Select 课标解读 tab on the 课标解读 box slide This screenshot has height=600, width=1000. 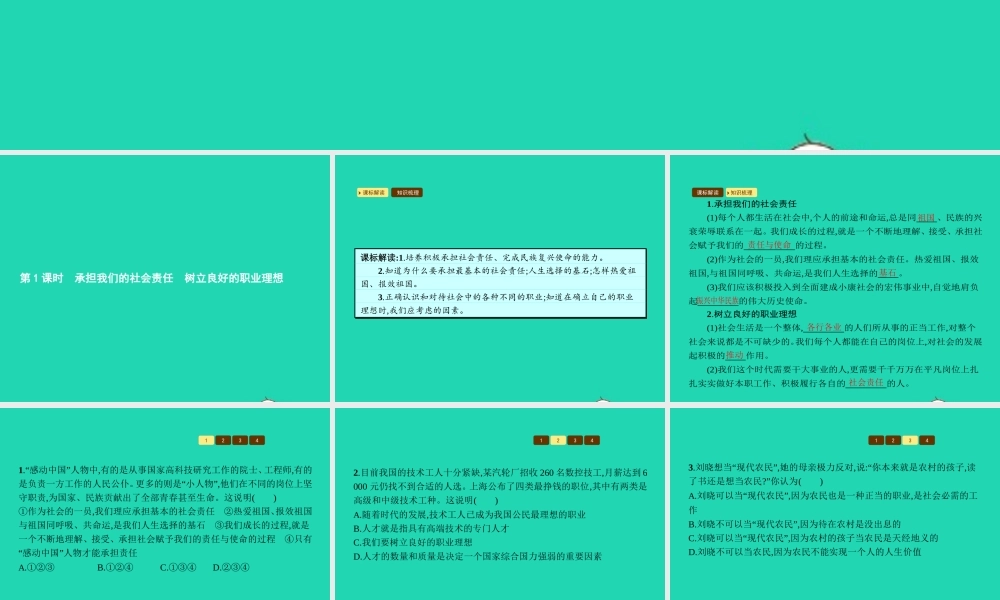372,193
